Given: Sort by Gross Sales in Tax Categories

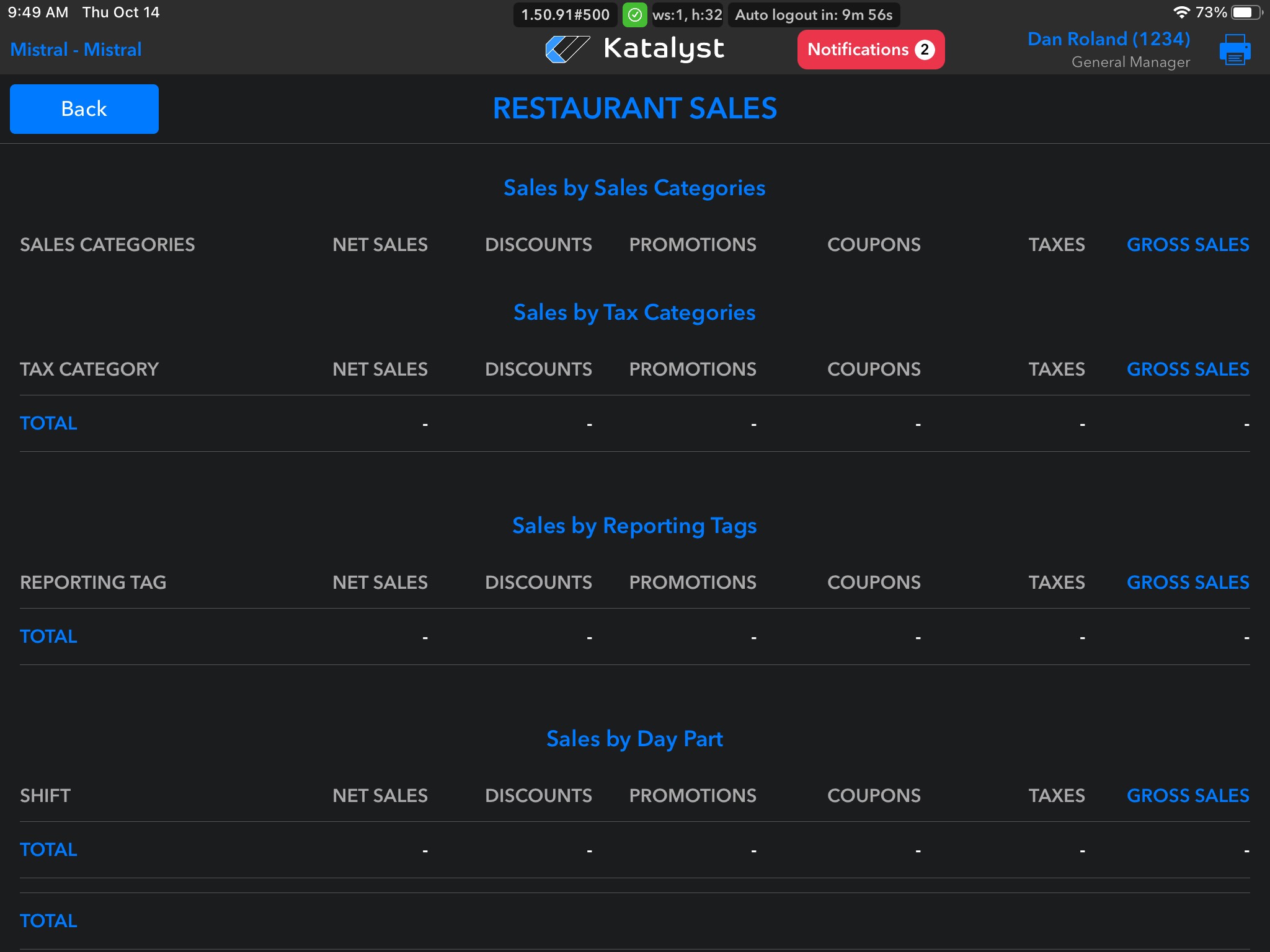Looking at the screenshot, I should pyautogui.click(x=1187, y=369).
